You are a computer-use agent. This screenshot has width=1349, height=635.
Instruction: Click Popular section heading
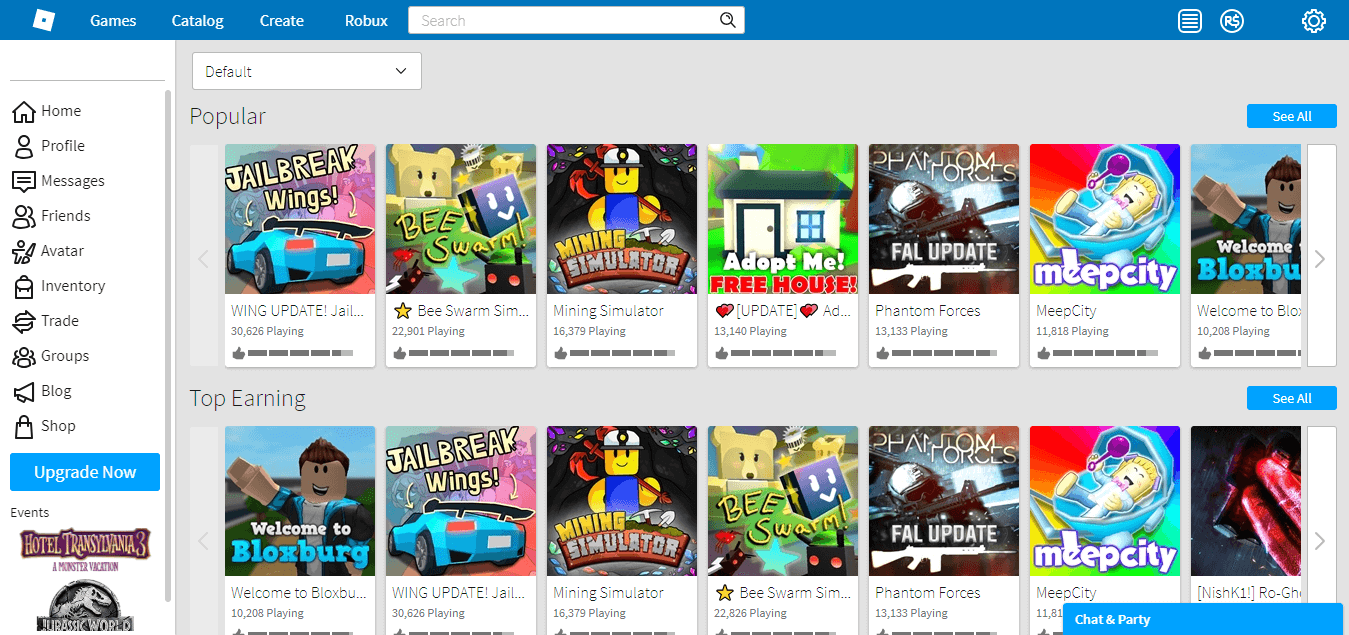228,116
